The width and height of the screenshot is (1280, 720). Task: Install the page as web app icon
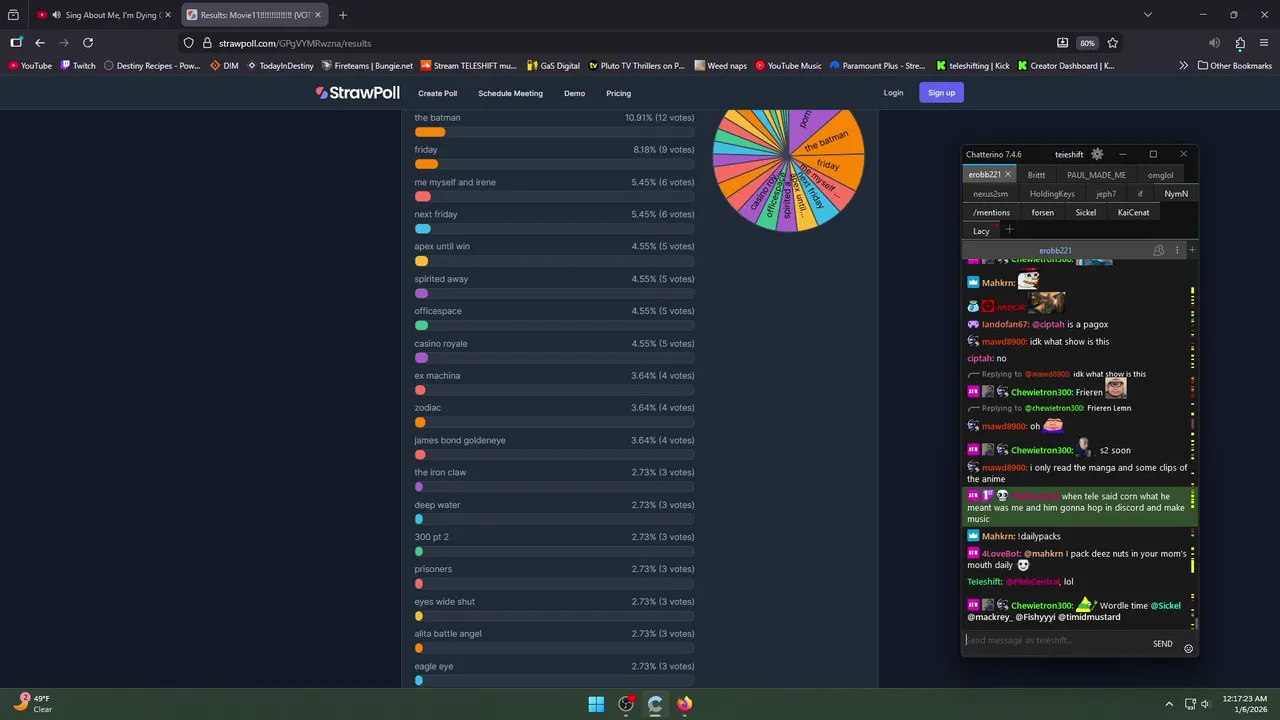point(1062,43)
